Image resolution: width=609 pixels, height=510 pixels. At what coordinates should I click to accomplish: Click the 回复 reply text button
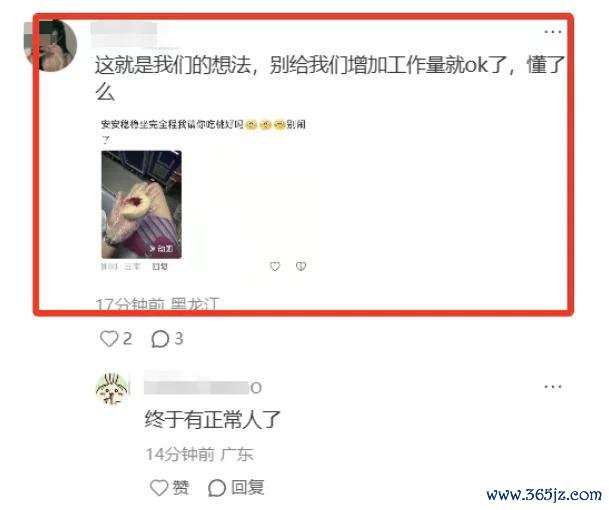click(x=248, y=487)
